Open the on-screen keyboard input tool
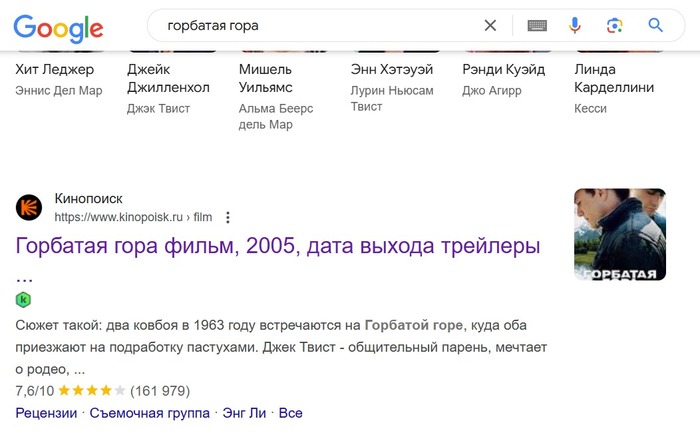Screen dimensions: 700x435 point(537,26)
